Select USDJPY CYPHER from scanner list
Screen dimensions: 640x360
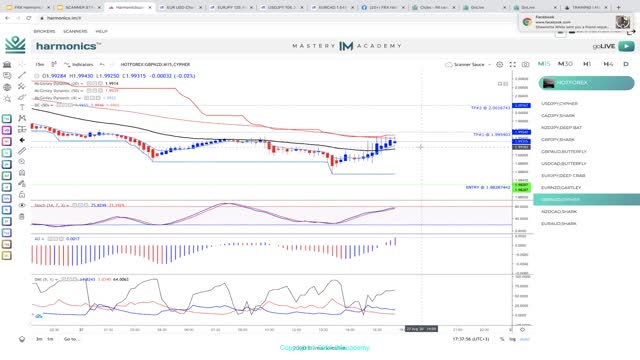tap(559, 104)
